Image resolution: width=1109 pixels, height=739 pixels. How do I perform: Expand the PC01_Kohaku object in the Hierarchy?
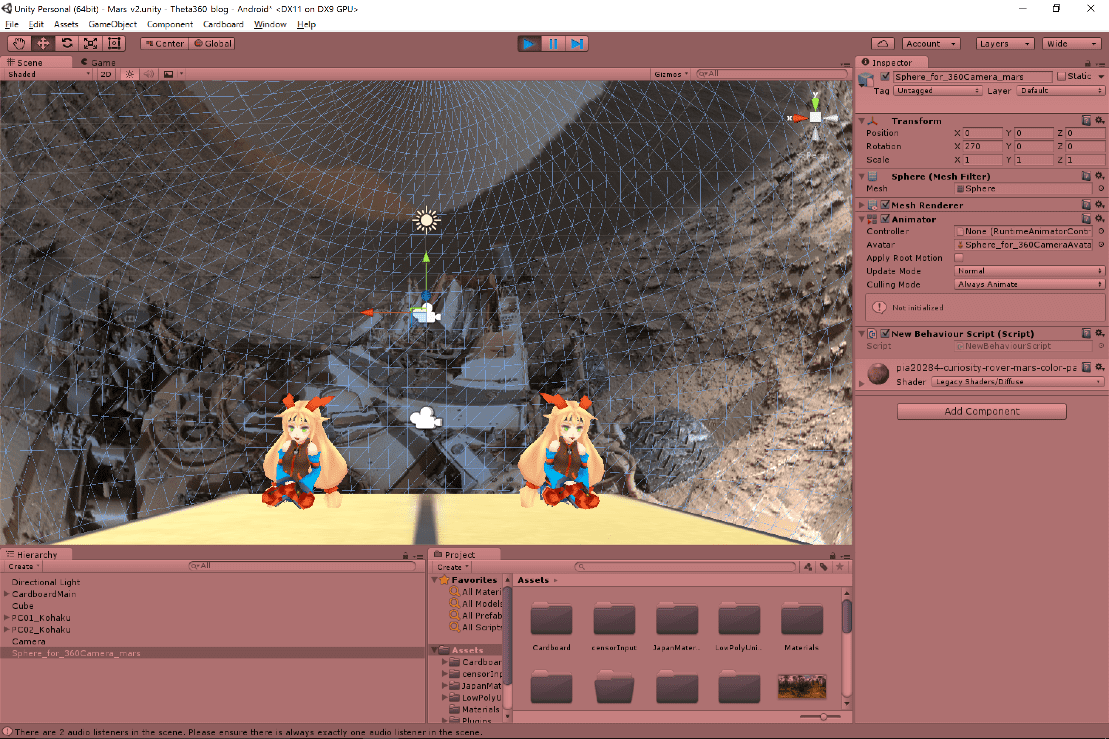pos(6,617)
